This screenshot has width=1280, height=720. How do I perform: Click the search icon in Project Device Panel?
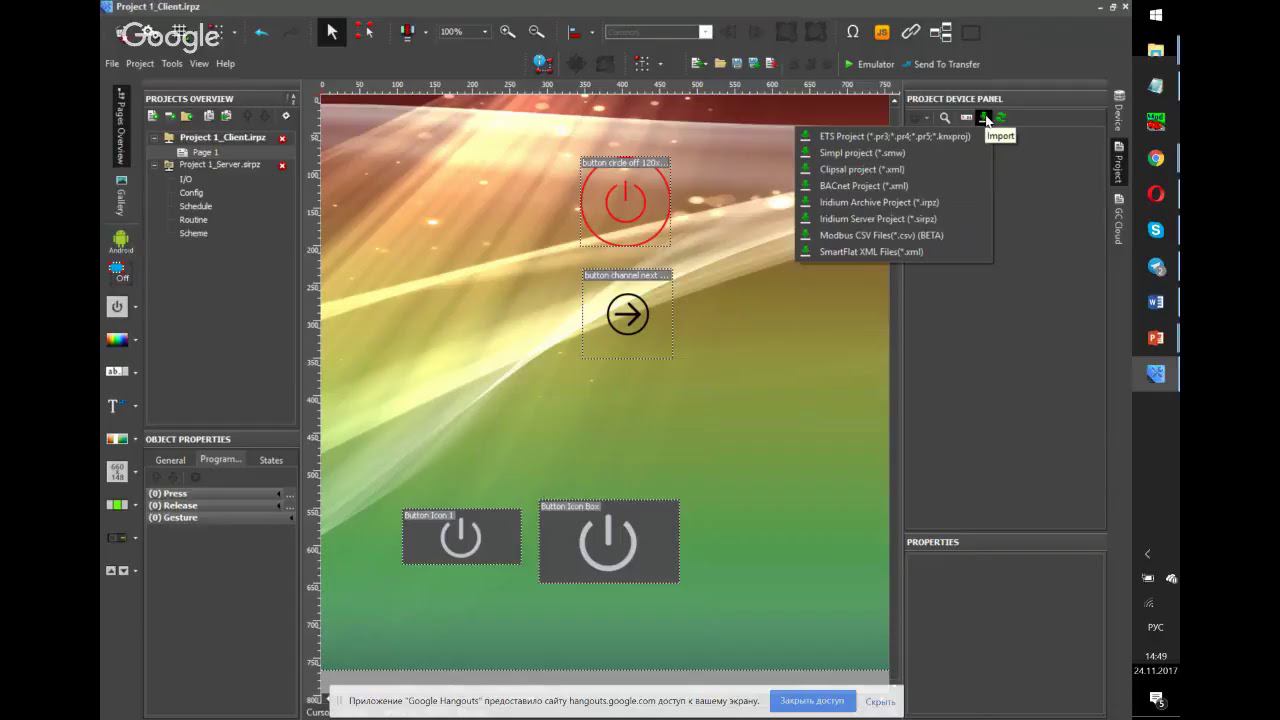[x=945, y=118]
